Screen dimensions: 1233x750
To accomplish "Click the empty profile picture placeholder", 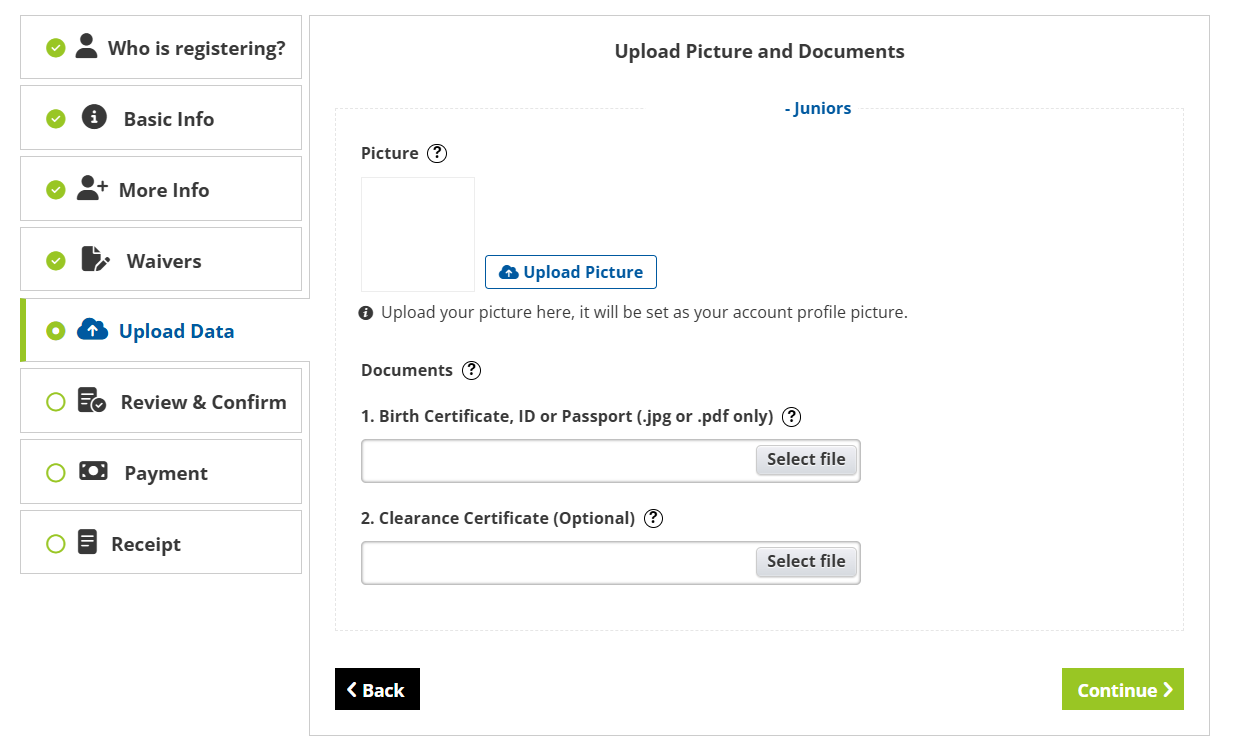I will (418, 235).
